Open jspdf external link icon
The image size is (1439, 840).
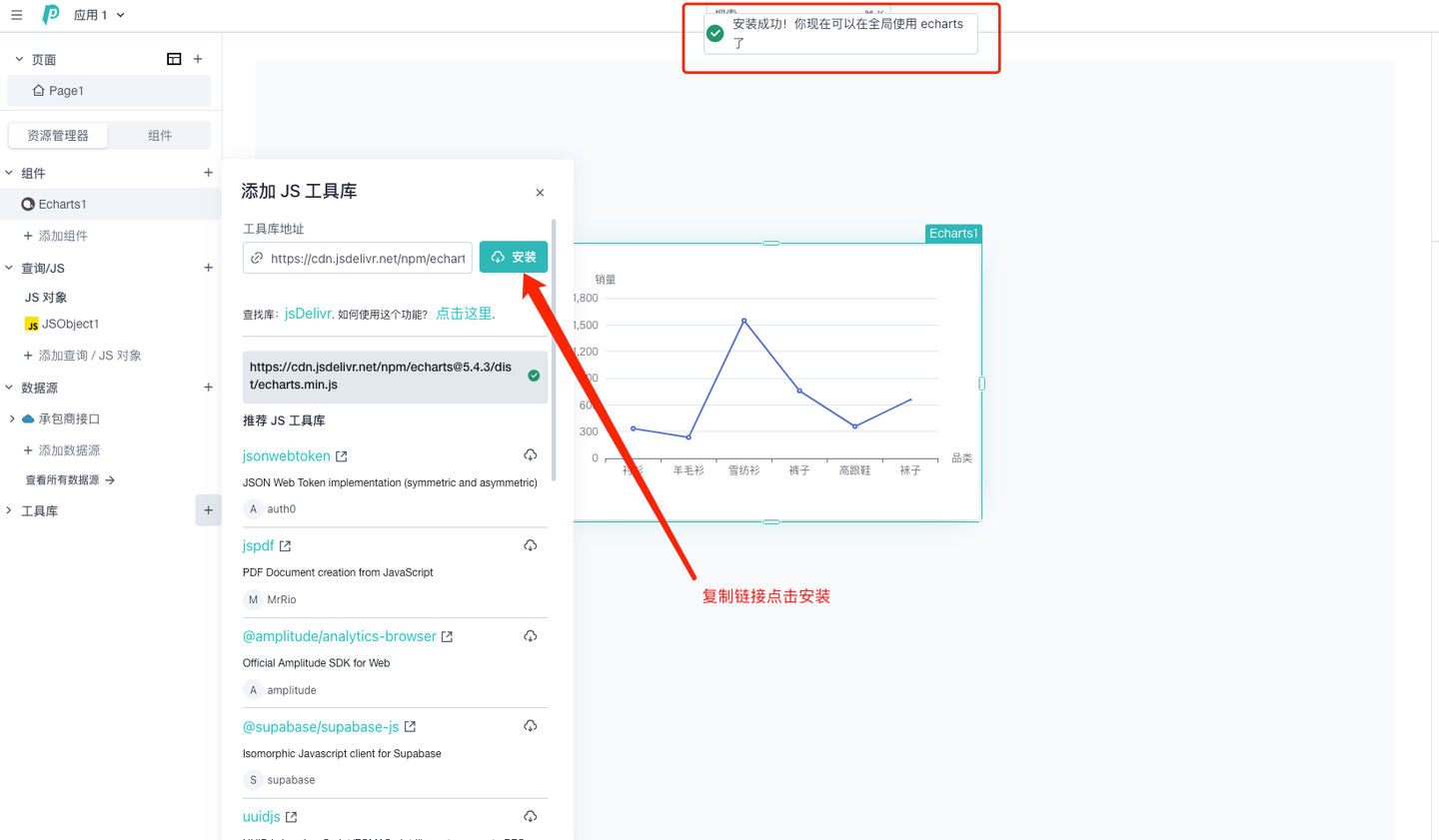point(286,546)
